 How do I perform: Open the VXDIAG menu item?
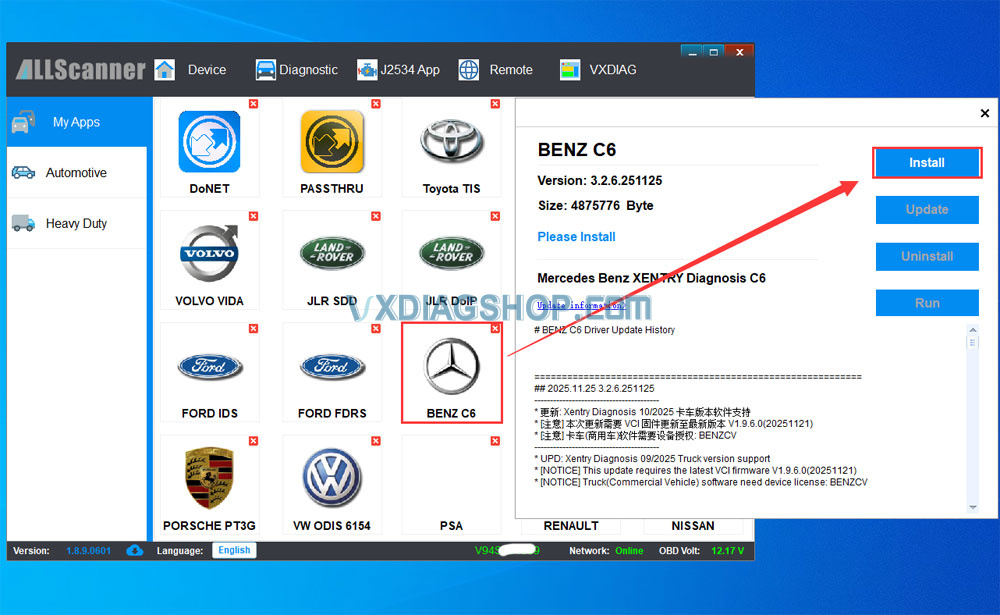pyautogui.click(x=612, y=69)
